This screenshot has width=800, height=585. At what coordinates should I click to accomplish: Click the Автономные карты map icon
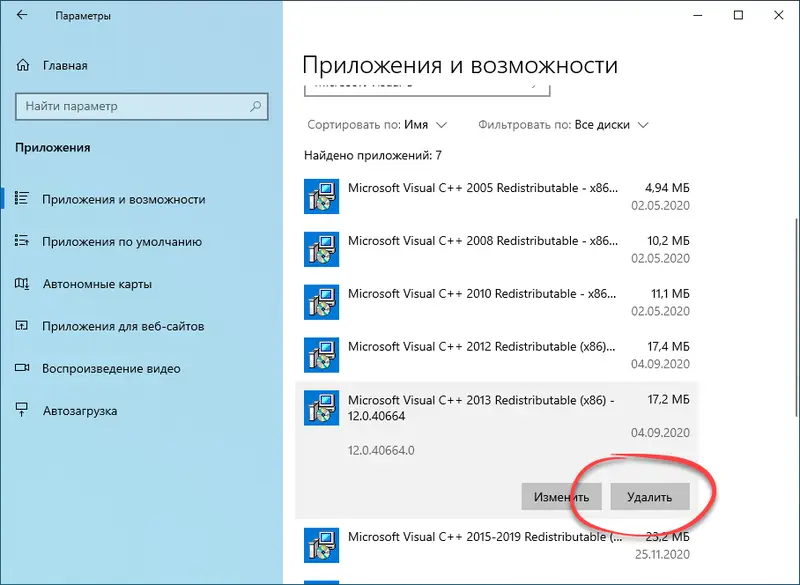click(21, 283)
